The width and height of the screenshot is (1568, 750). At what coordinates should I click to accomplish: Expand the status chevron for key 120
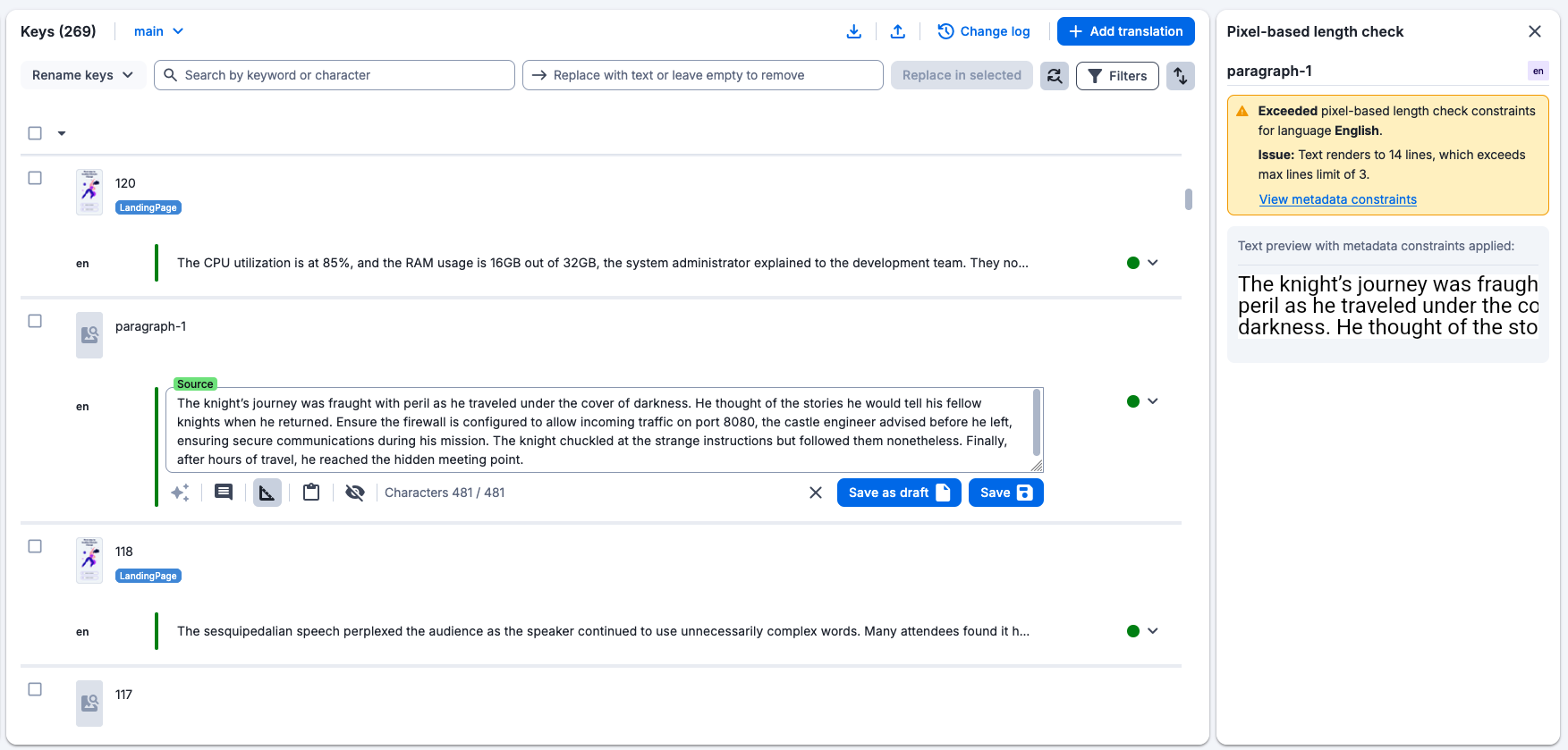[x=1153, y=263]
